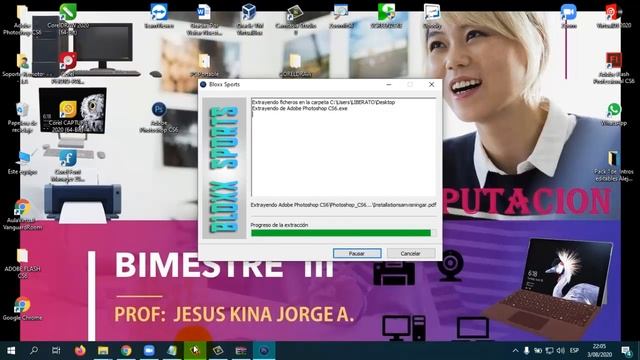Open the round Adobe Photoshop CS6 desktop icon
The width and height of the screenshot is (640, 360).
159,118
